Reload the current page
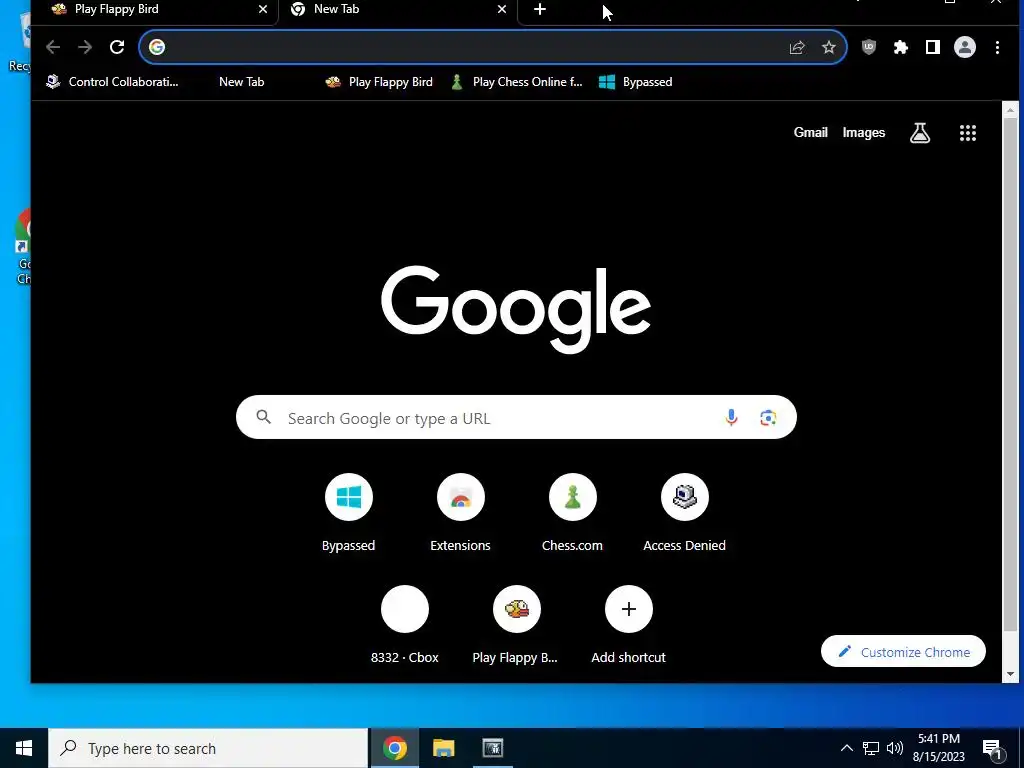Screen dimensions: 1024x768 tap(117, 47)
